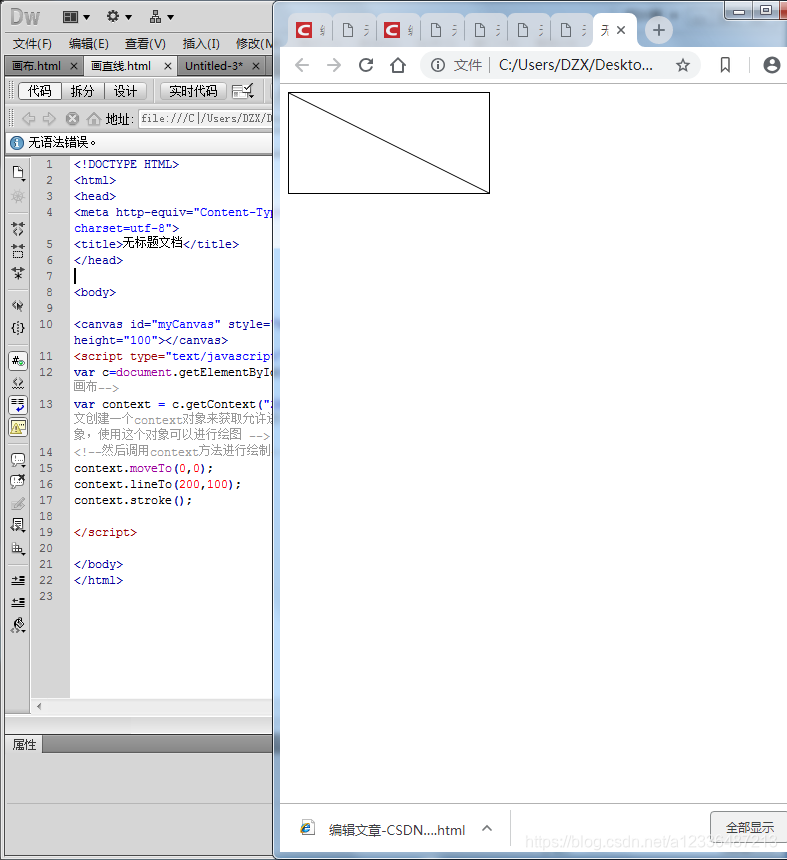787x860 pixels.
Task: Open the 查看(V) menu
Action: pyautogui.click(x=145, y=43)
